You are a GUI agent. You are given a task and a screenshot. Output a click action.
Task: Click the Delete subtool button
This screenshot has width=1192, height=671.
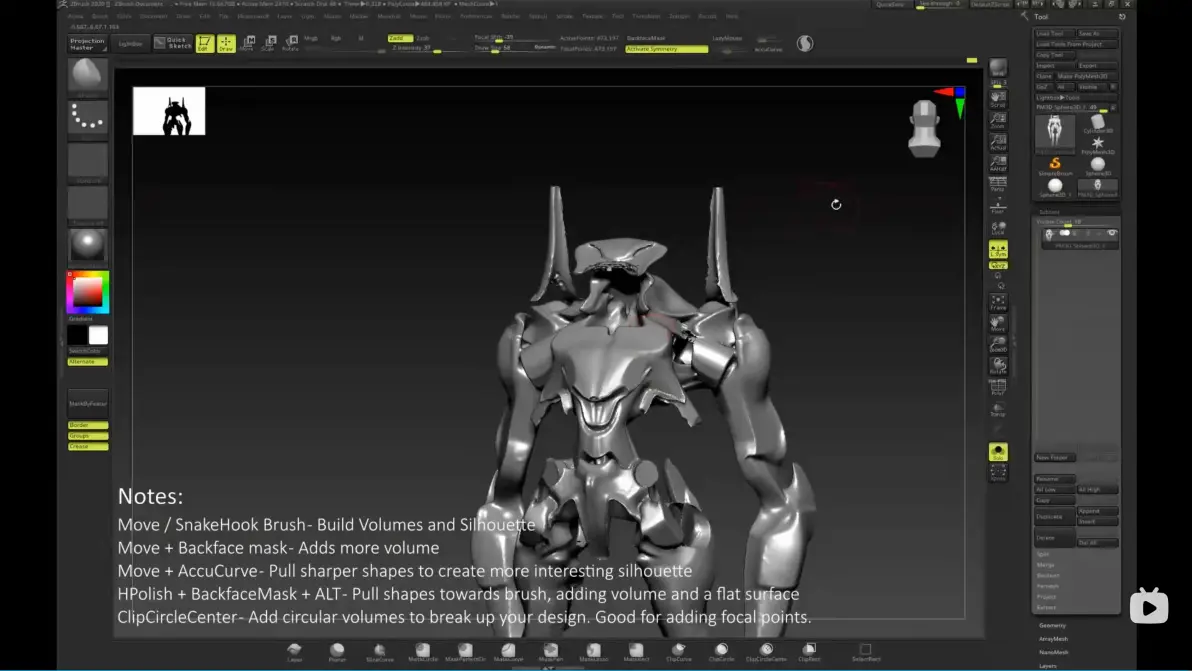tap(1054, 538)
